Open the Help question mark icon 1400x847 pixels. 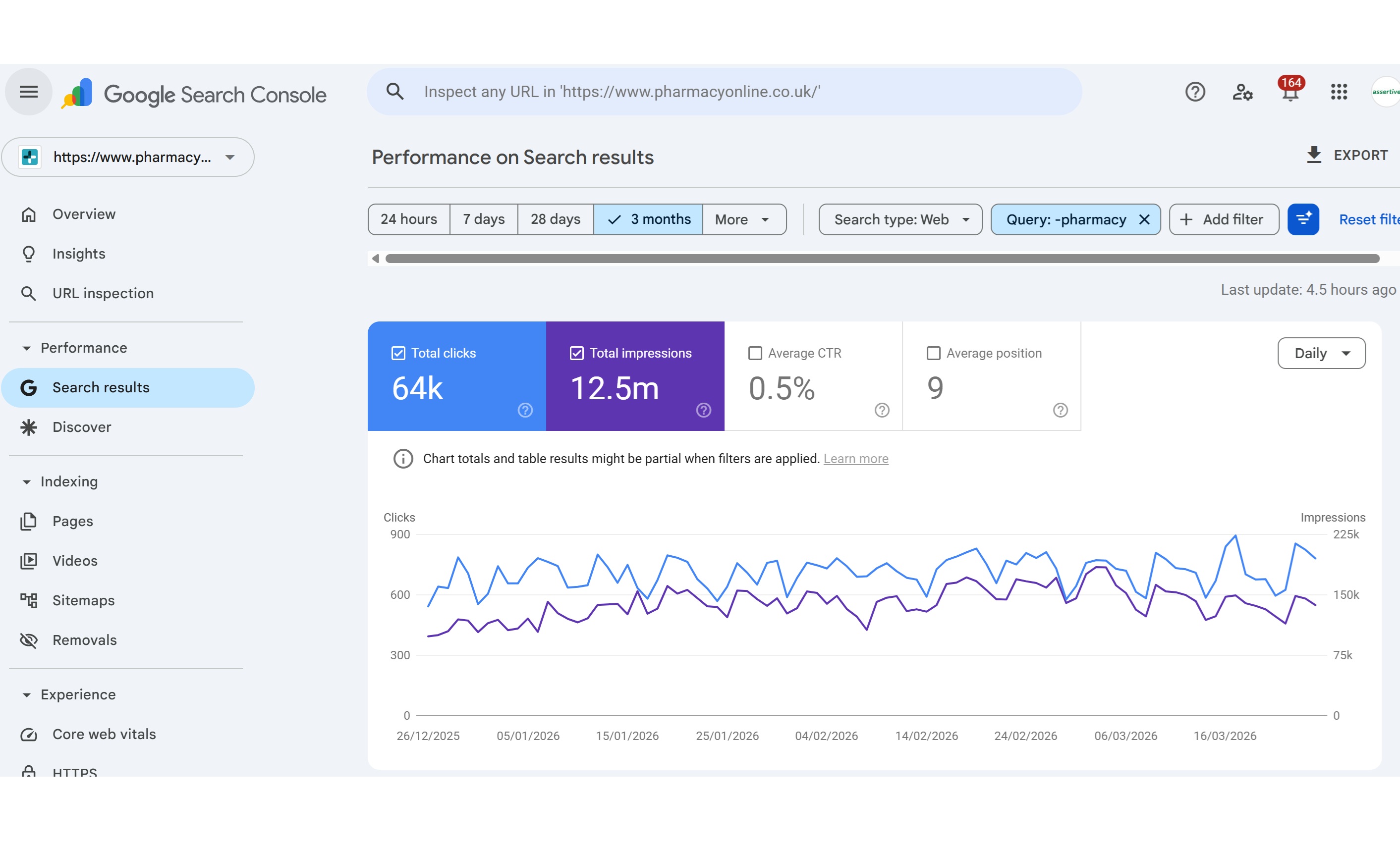[1195, 92]
